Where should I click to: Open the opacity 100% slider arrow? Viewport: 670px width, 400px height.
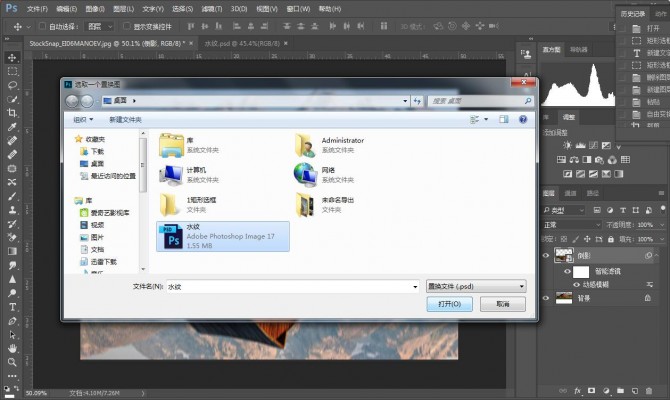coord(662,225)
